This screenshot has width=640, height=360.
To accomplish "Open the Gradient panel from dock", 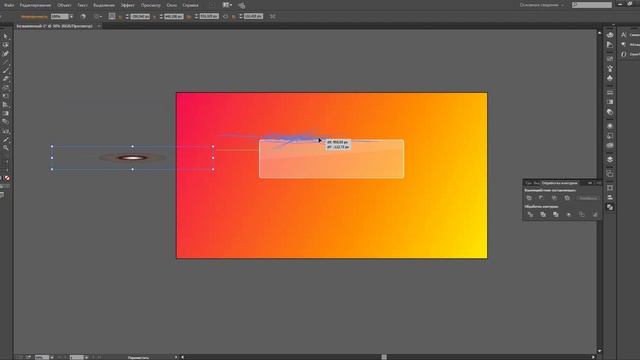I will click(610, 102).
